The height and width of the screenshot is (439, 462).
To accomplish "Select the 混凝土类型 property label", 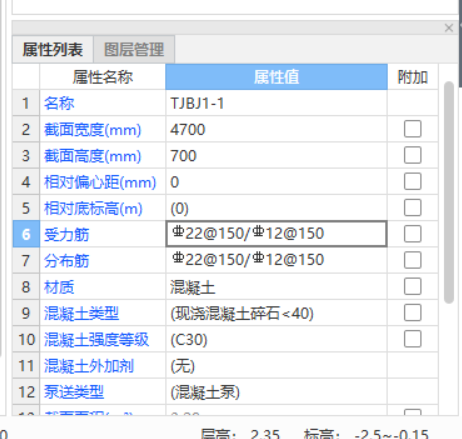I will click(x=81, y=313).
